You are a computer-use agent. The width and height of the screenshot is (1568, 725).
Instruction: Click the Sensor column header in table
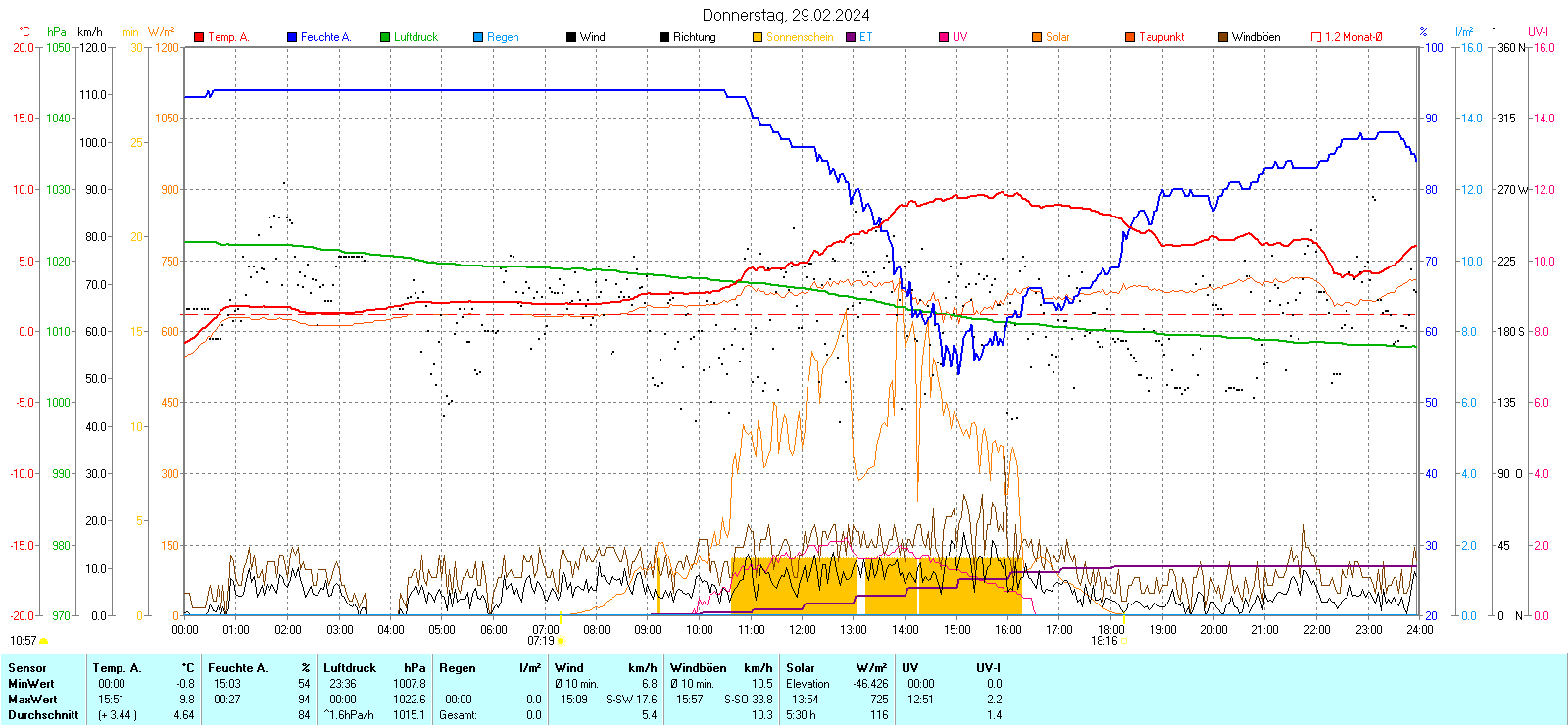tap(27, 668)
